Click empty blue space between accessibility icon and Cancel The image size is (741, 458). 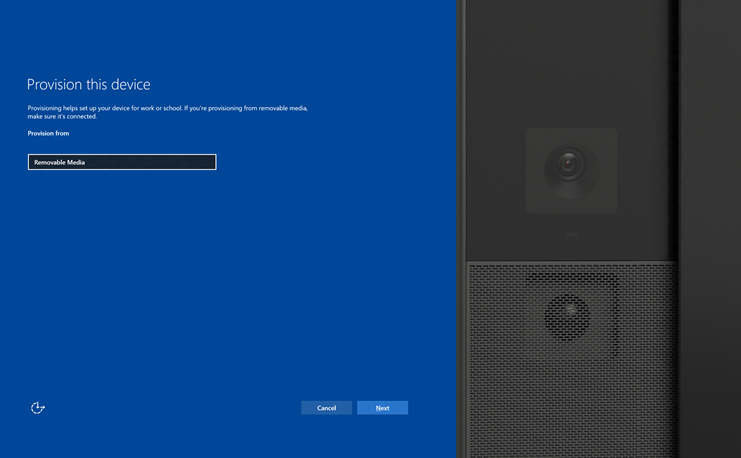coord(170,408)
